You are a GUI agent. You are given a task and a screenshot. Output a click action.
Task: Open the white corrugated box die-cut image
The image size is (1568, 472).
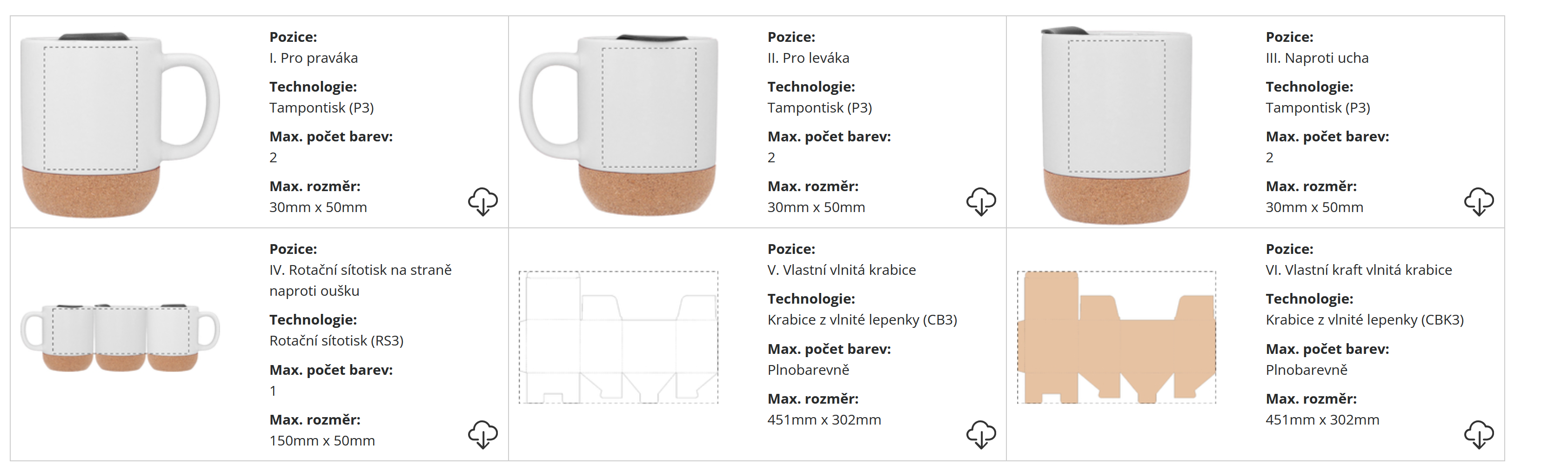pyautogui.click(x=618, y=337)
